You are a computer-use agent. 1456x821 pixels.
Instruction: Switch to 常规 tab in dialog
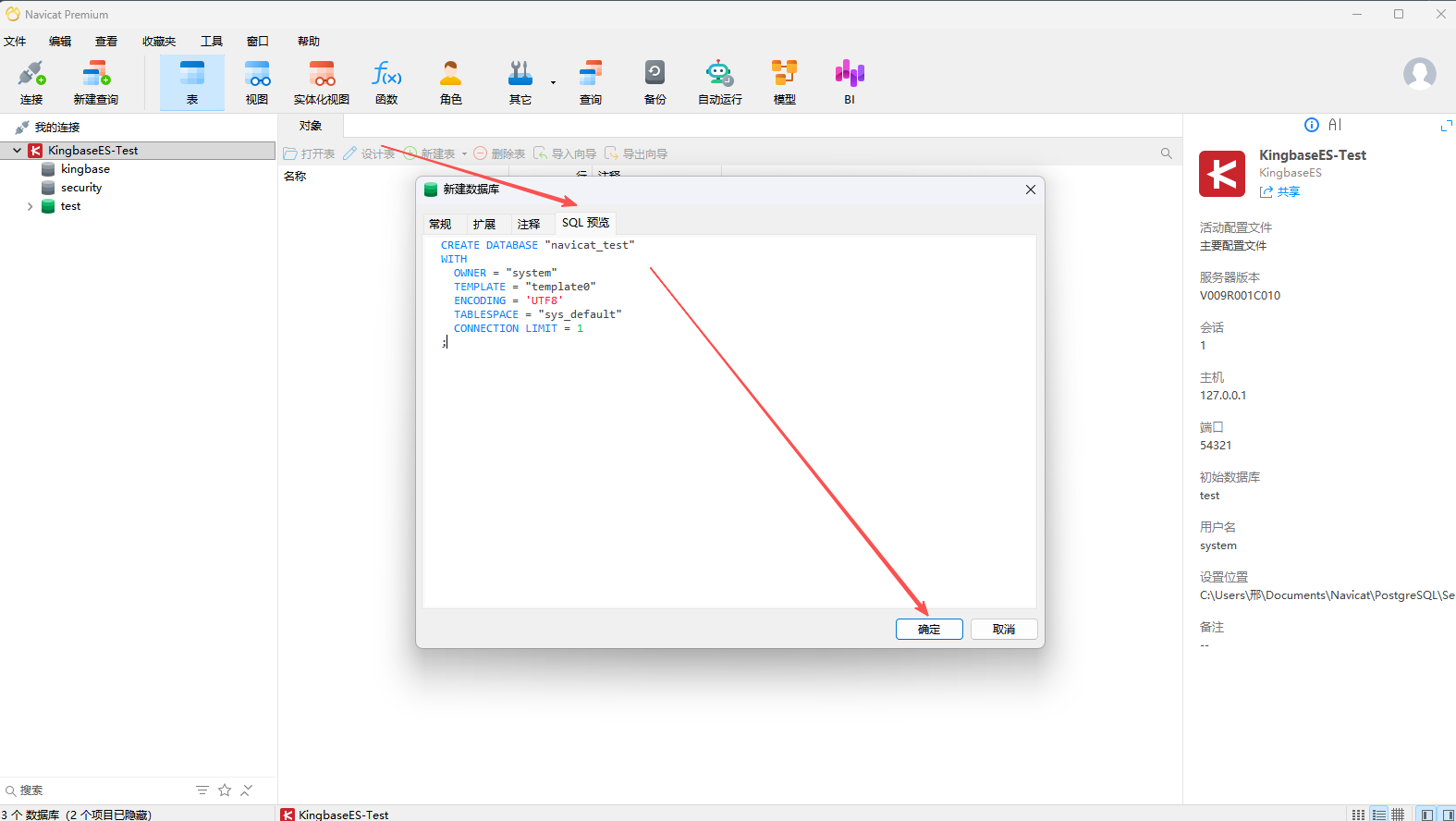(x=440, y=224)
